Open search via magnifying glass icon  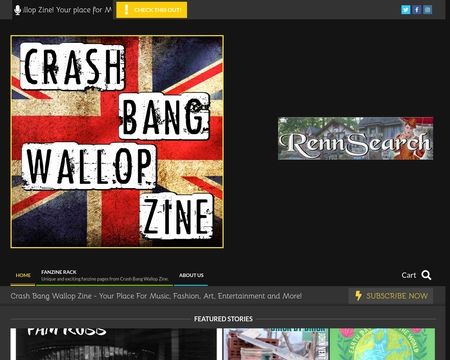click(426, 275)
